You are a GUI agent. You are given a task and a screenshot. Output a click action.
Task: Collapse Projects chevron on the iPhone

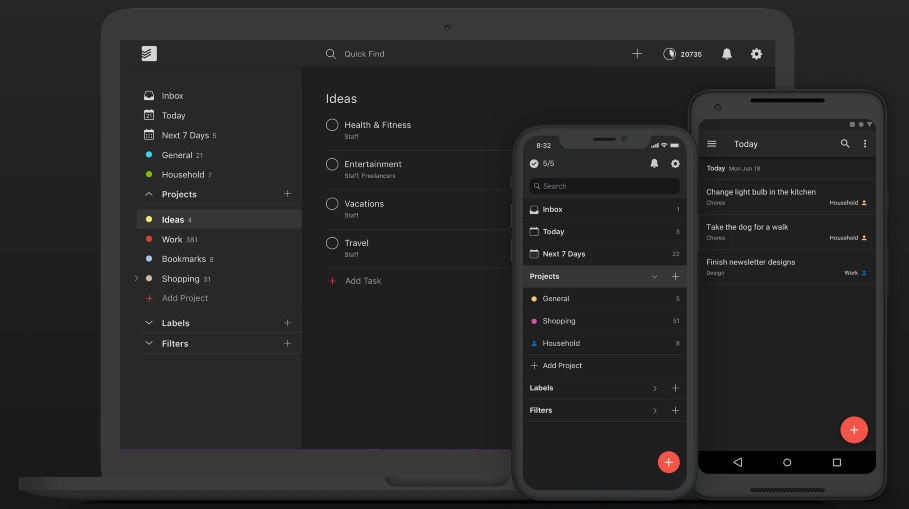click(654, 277)
